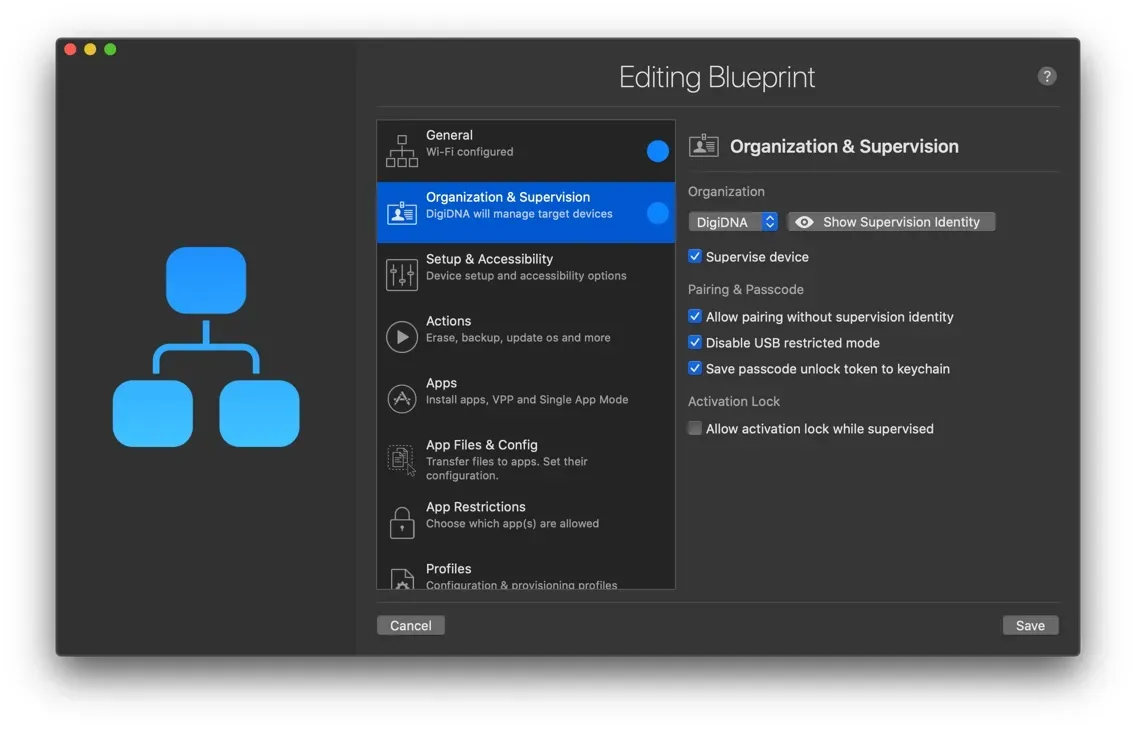Image resolution: width=1136 pixels, height=730 pixels.
Task: Open the help question mark icon
Action: (x=1046, y=75)
